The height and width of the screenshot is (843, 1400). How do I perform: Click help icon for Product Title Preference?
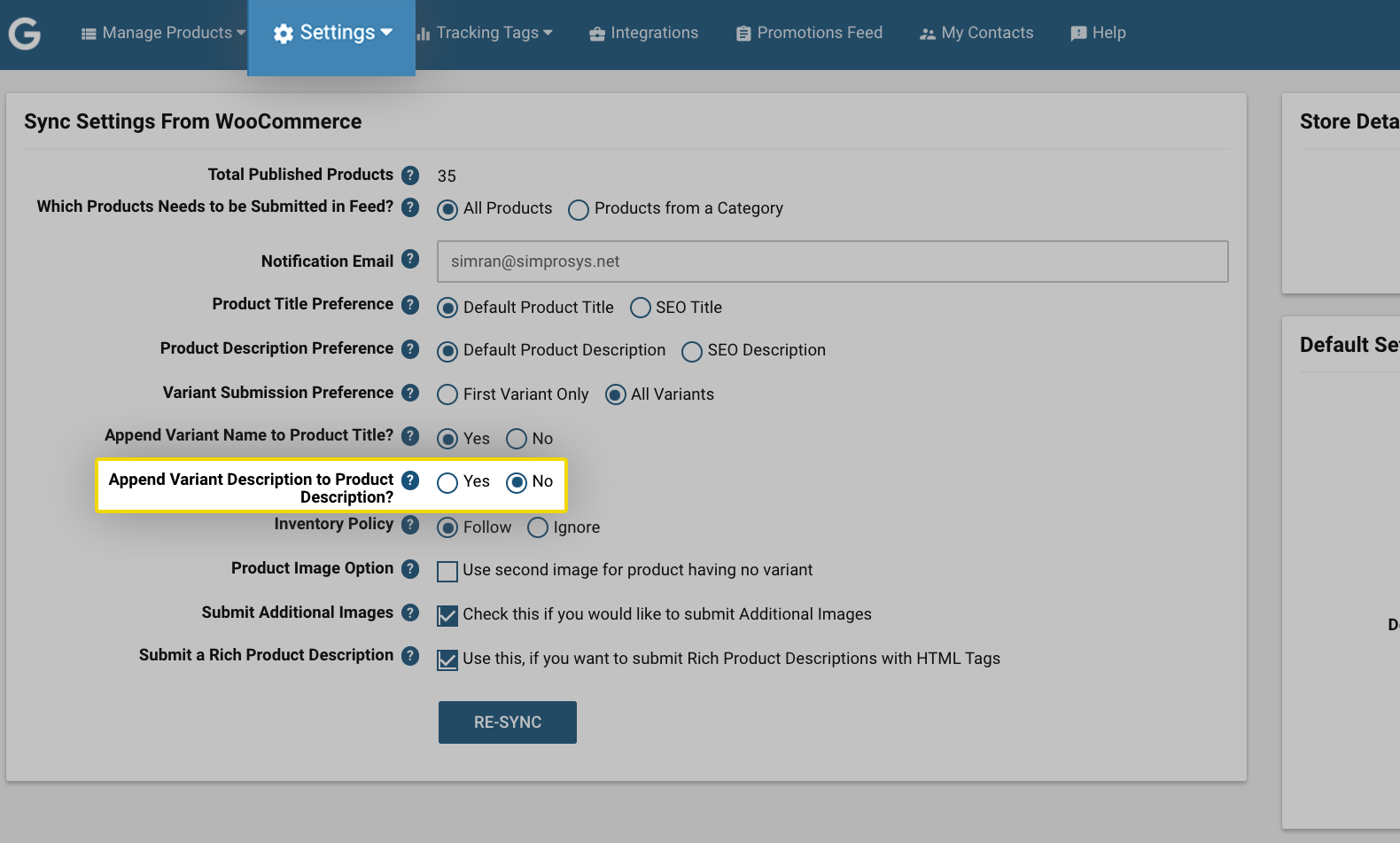pos(410,304)
